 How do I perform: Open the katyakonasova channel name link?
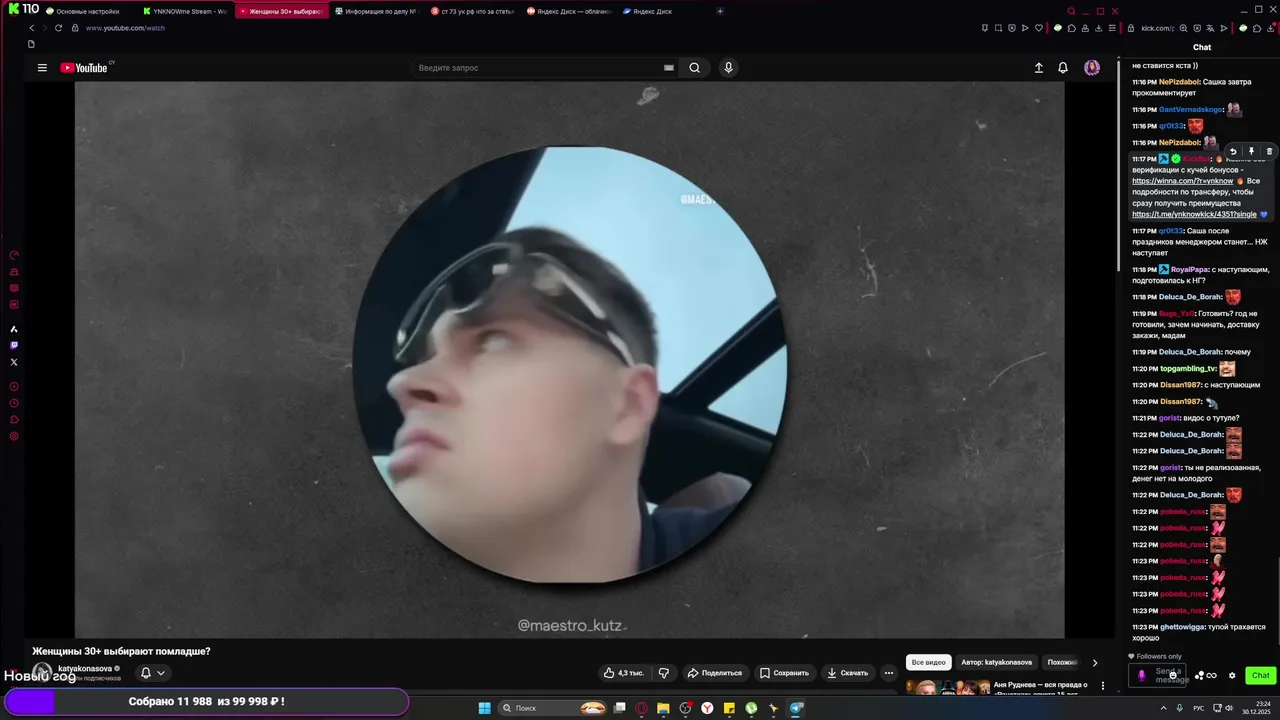85,668
